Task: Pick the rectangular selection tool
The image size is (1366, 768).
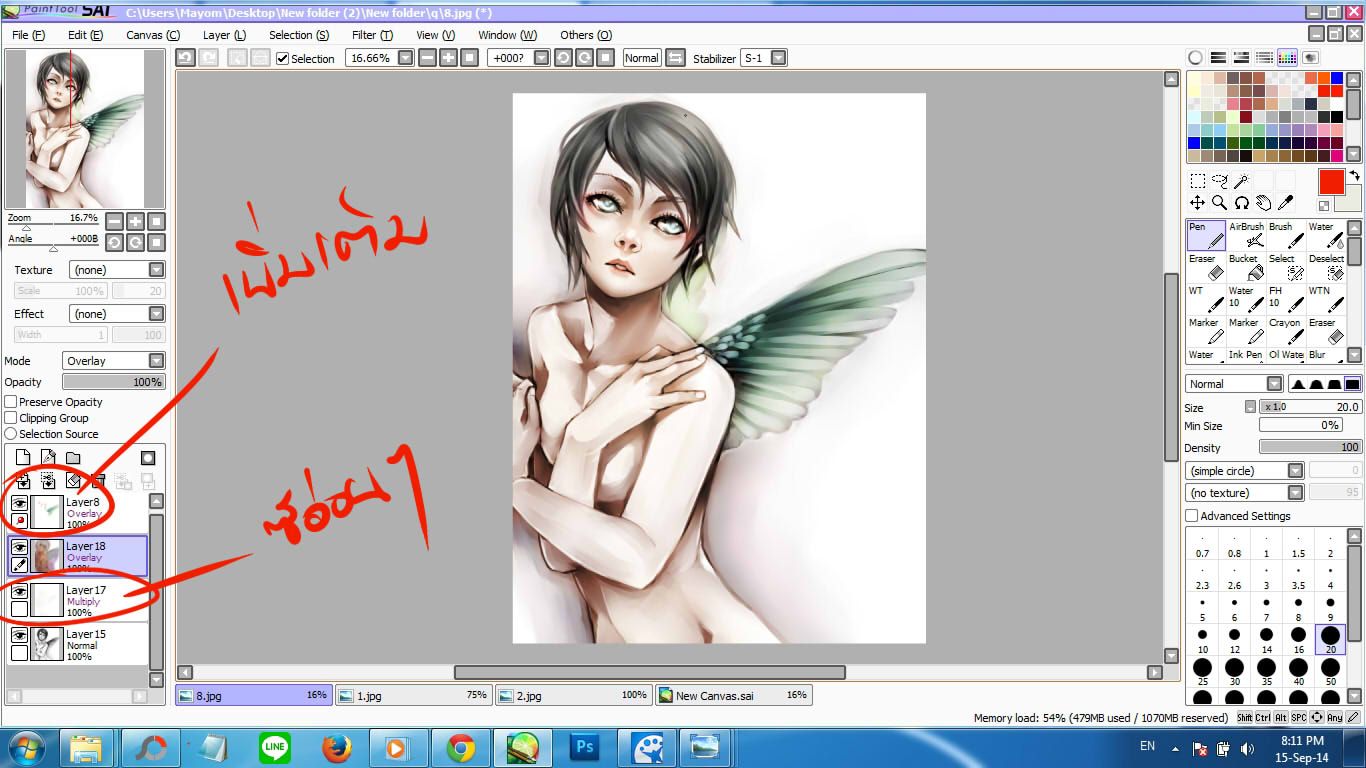Action: [x=1197, y=182]
